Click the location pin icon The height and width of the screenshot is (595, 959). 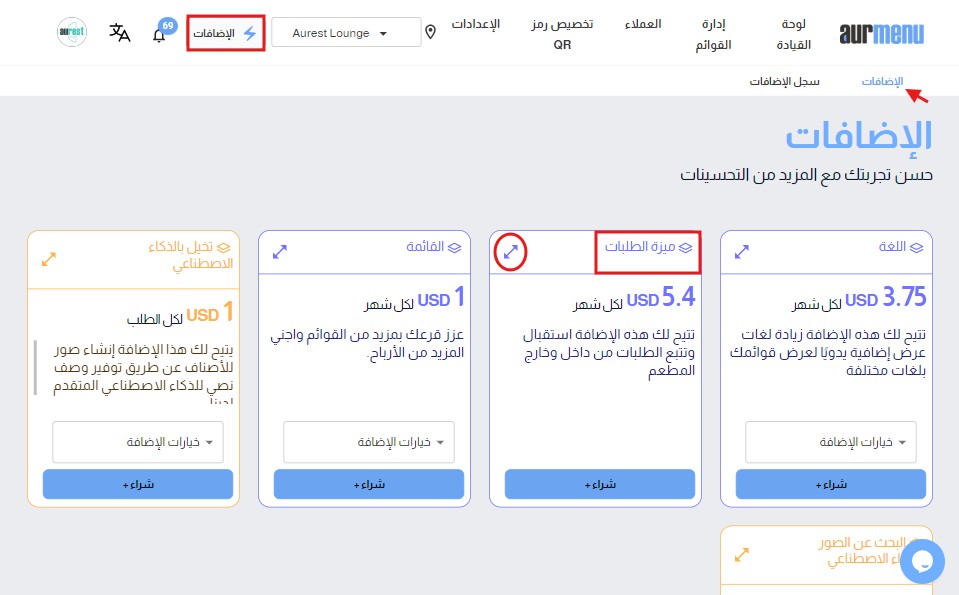point(431,33)
